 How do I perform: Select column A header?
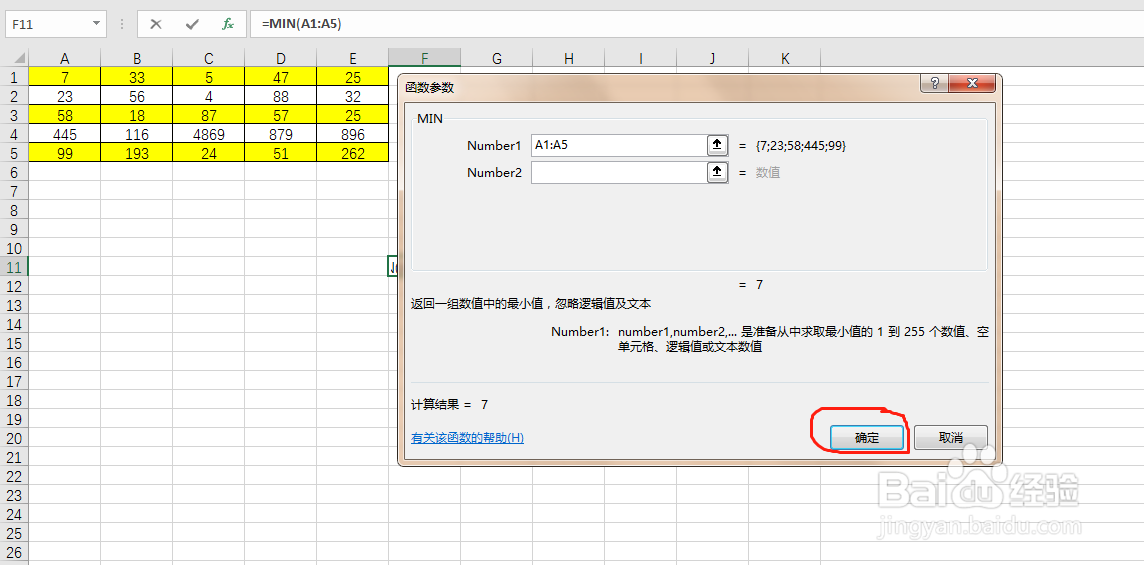pyautogui.click(x=65, y=58)
